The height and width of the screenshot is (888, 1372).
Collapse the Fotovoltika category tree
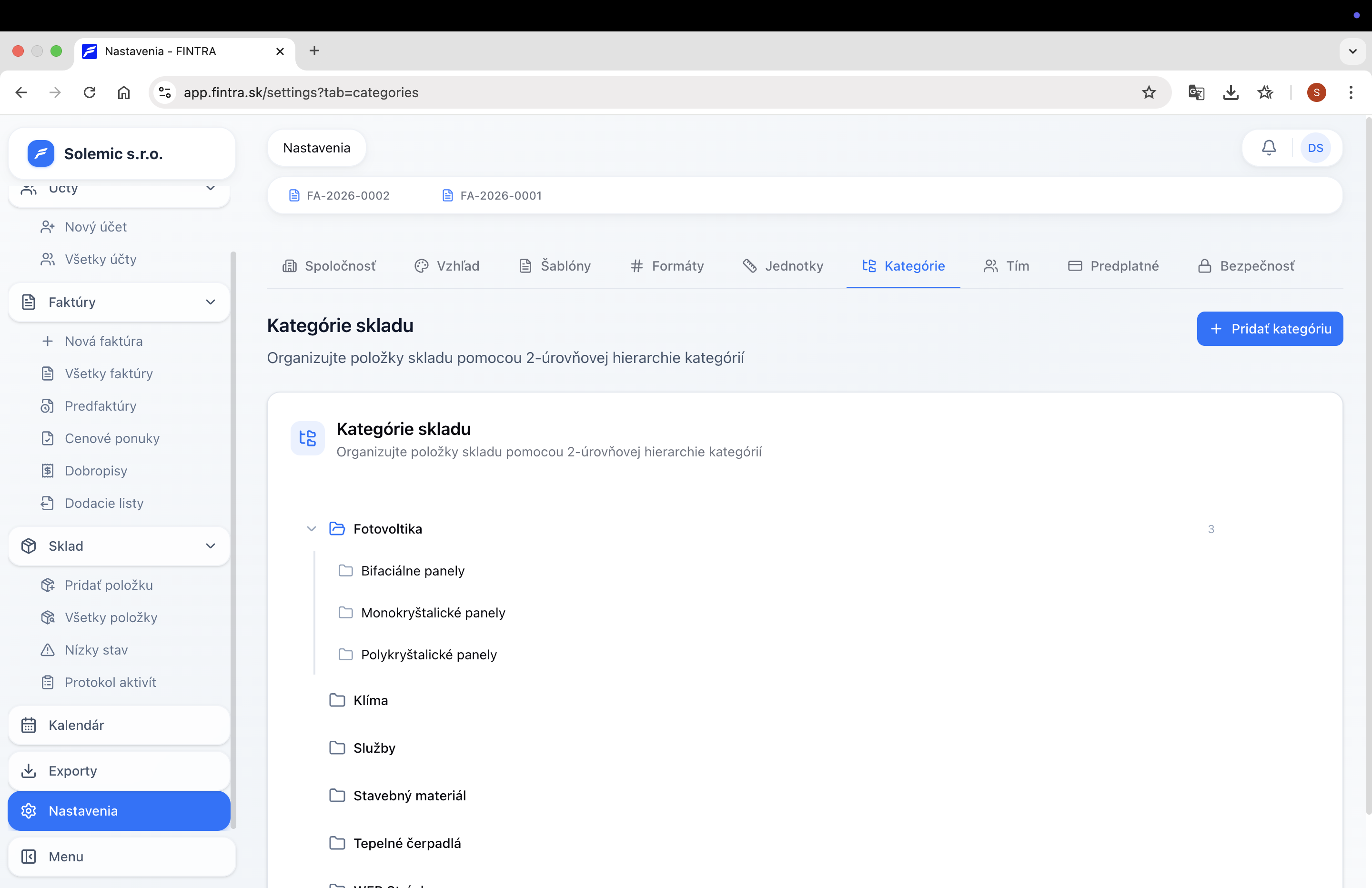[x=311, y=528]
